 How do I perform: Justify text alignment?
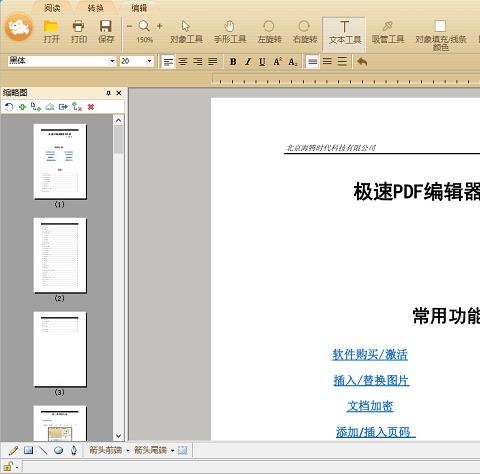(x=212, y=62)
